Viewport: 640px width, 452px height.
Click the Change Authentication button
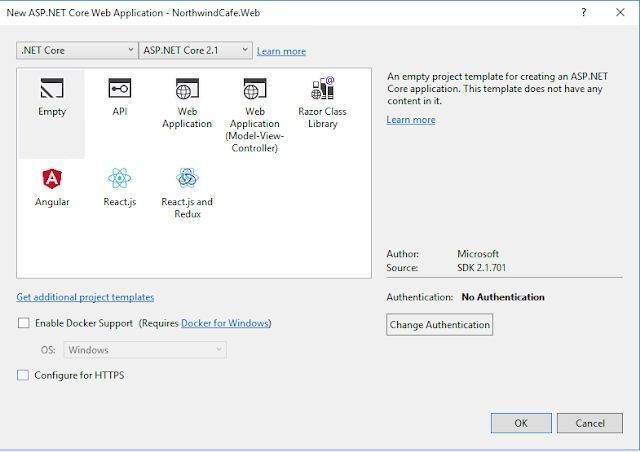click(x=440, y=325)
